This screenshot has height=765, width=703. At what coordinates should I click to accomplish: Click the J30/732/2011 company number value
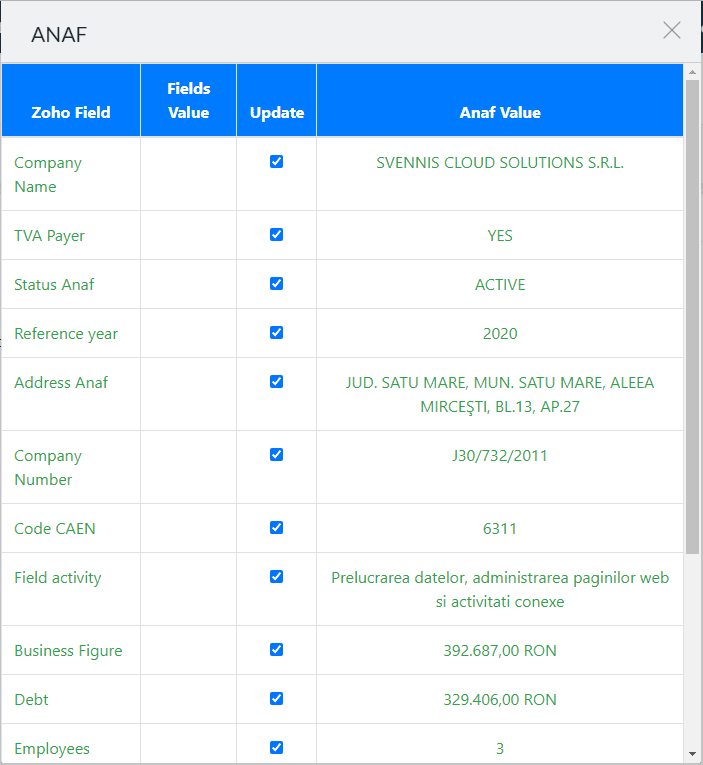pos(500,456)
